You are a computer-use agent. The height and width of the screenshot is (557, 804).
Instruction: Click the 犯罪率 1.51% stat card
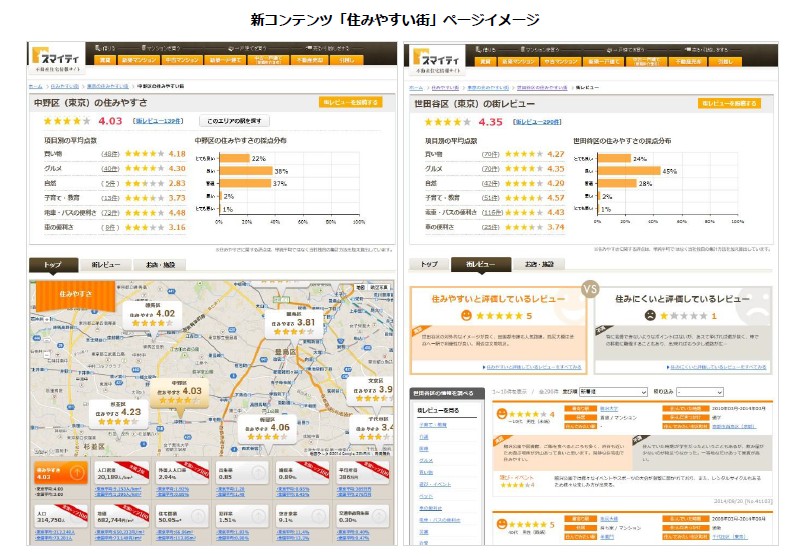click(243, 516)
